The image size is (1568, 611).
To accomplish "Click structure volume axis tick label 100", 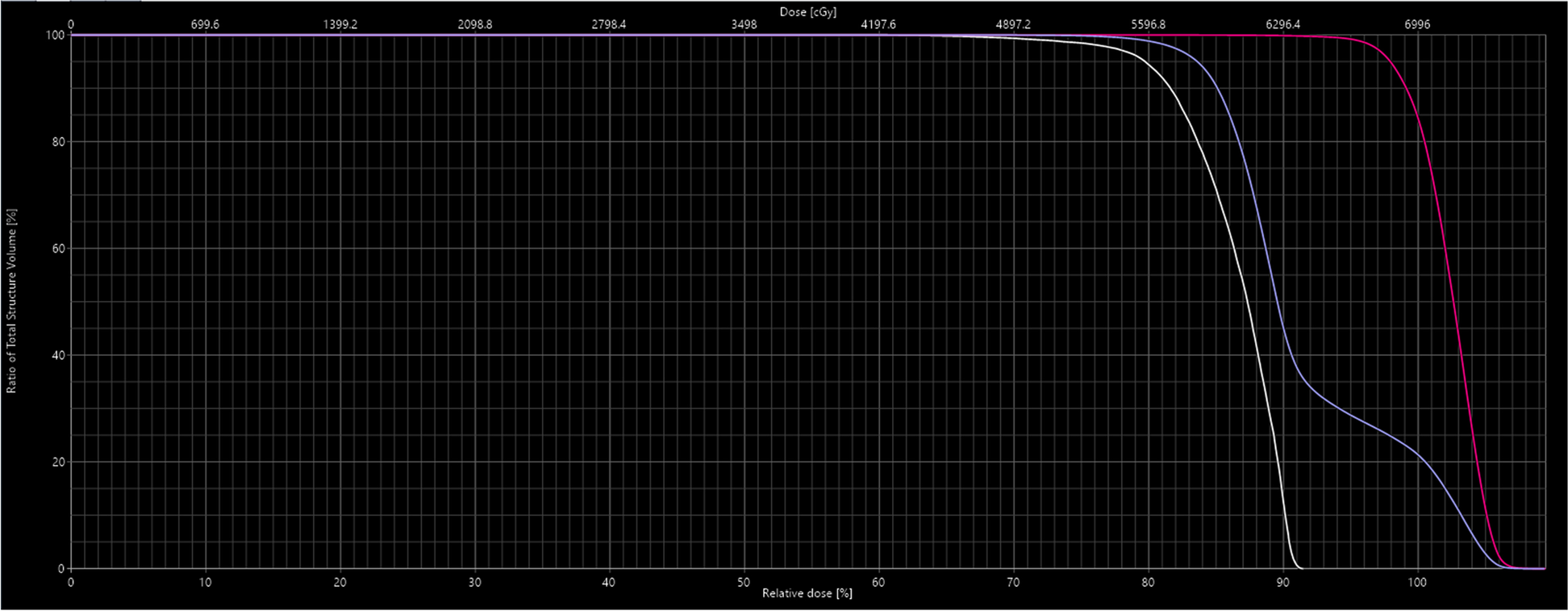I will pos(55,36).
